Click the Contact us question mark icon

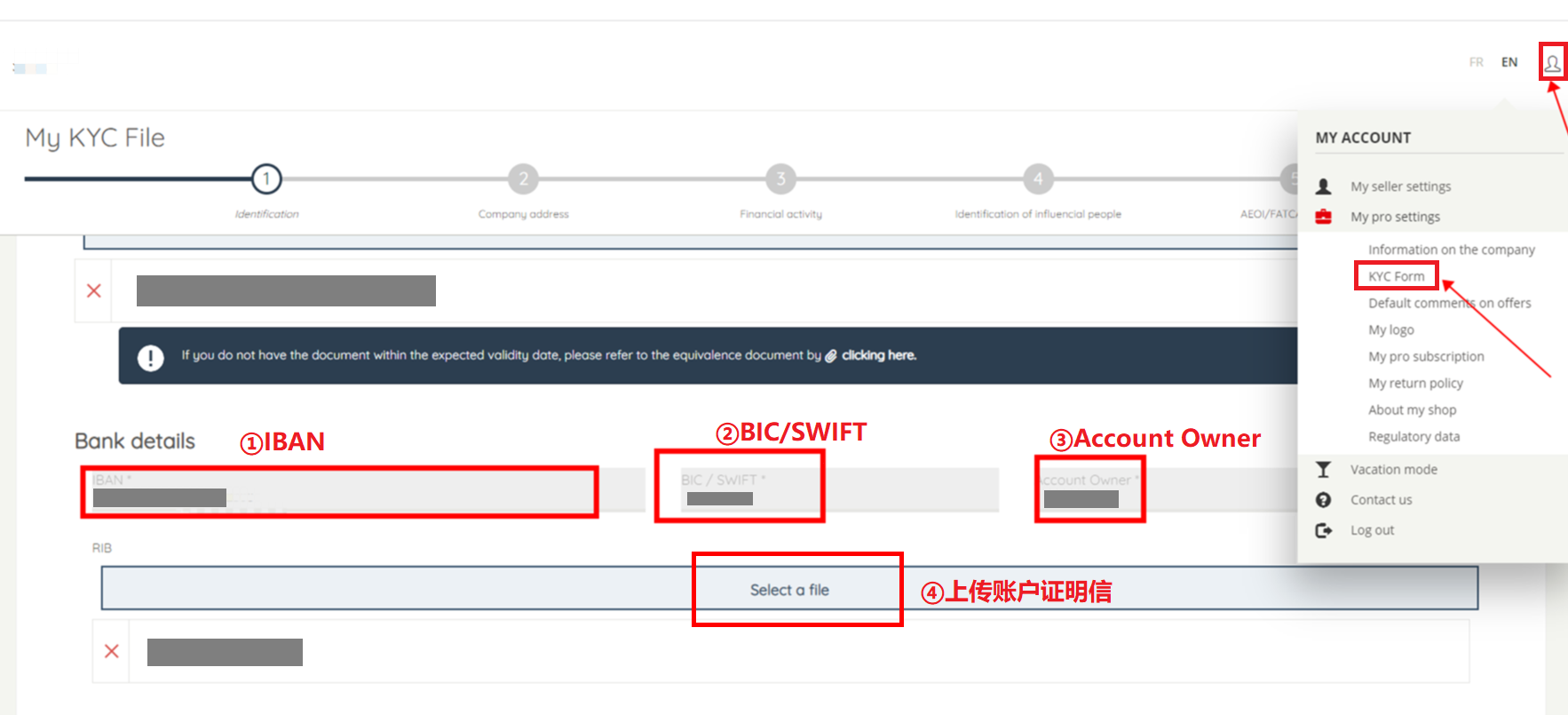1323,500
